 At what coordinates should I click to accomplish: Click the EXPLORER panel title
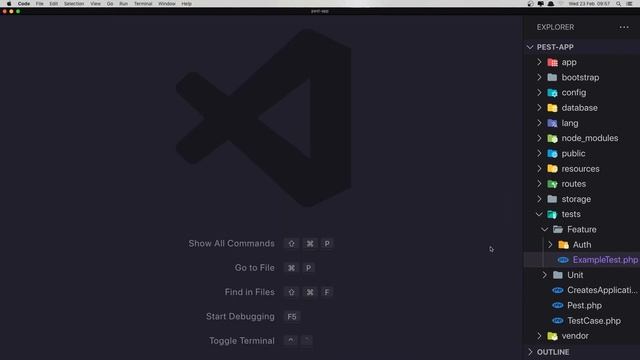click(x=555, y=27)
